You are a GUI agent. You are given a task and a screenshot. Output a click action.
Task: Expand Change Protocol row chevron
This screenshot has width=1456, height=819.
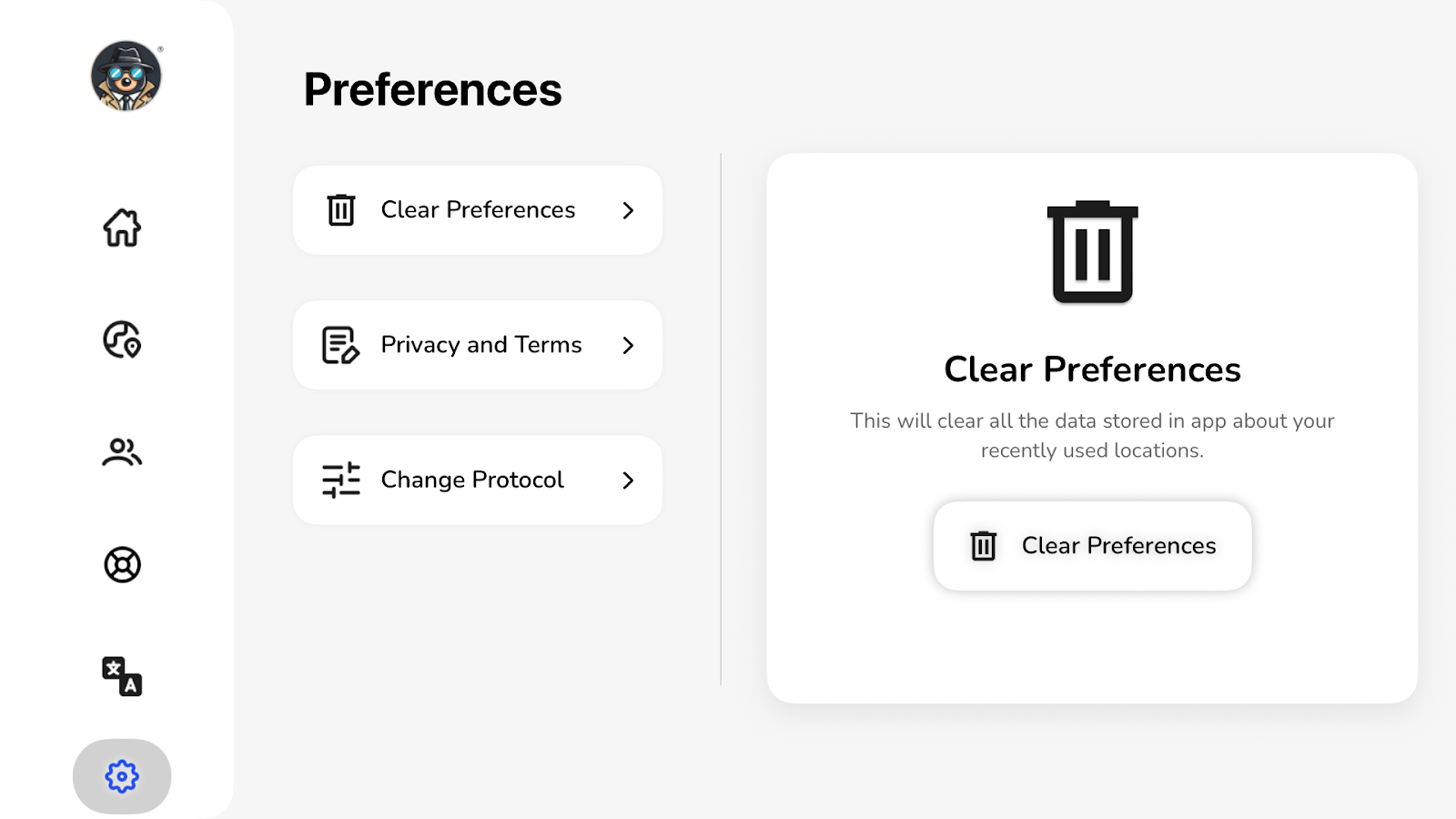[x=628, y=480]
